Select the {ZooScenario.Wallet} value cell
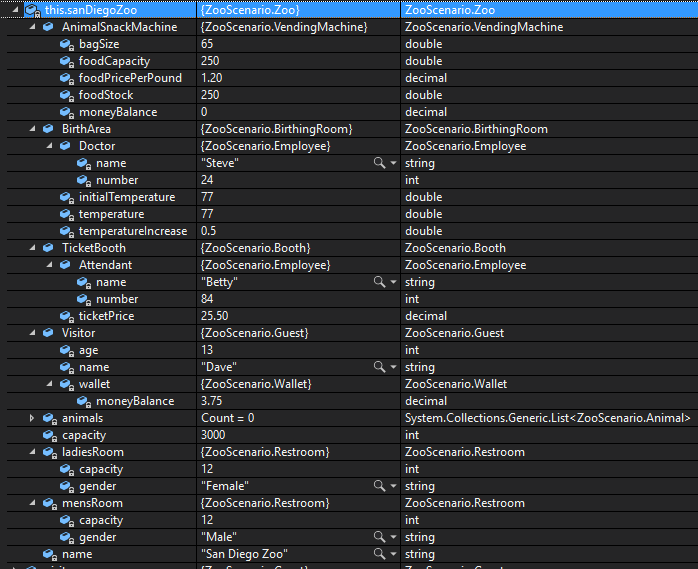The image size is (698, 569). (299, 384)
